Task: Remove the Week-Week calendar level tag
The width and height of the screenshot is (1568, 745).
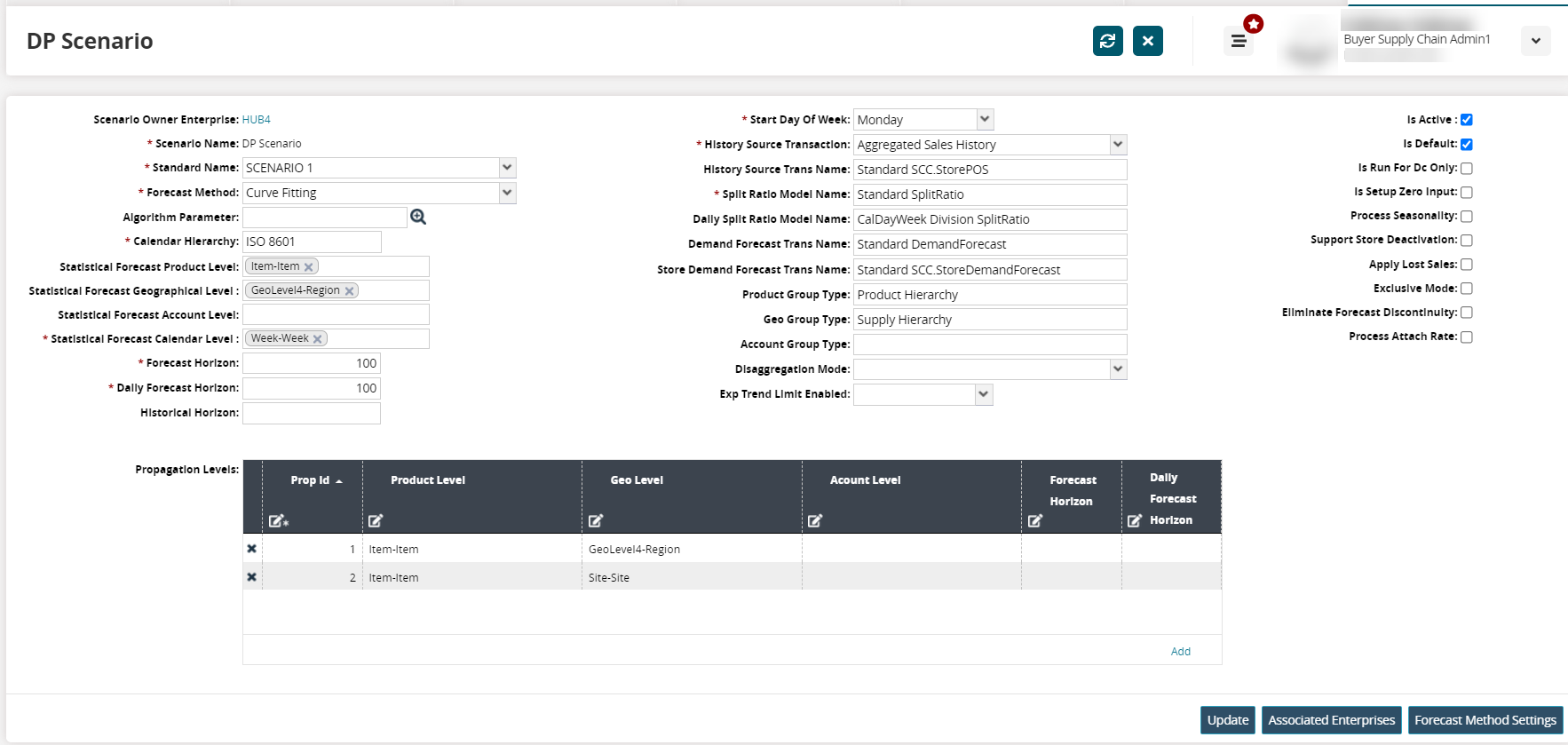Action: pos(318,339)
